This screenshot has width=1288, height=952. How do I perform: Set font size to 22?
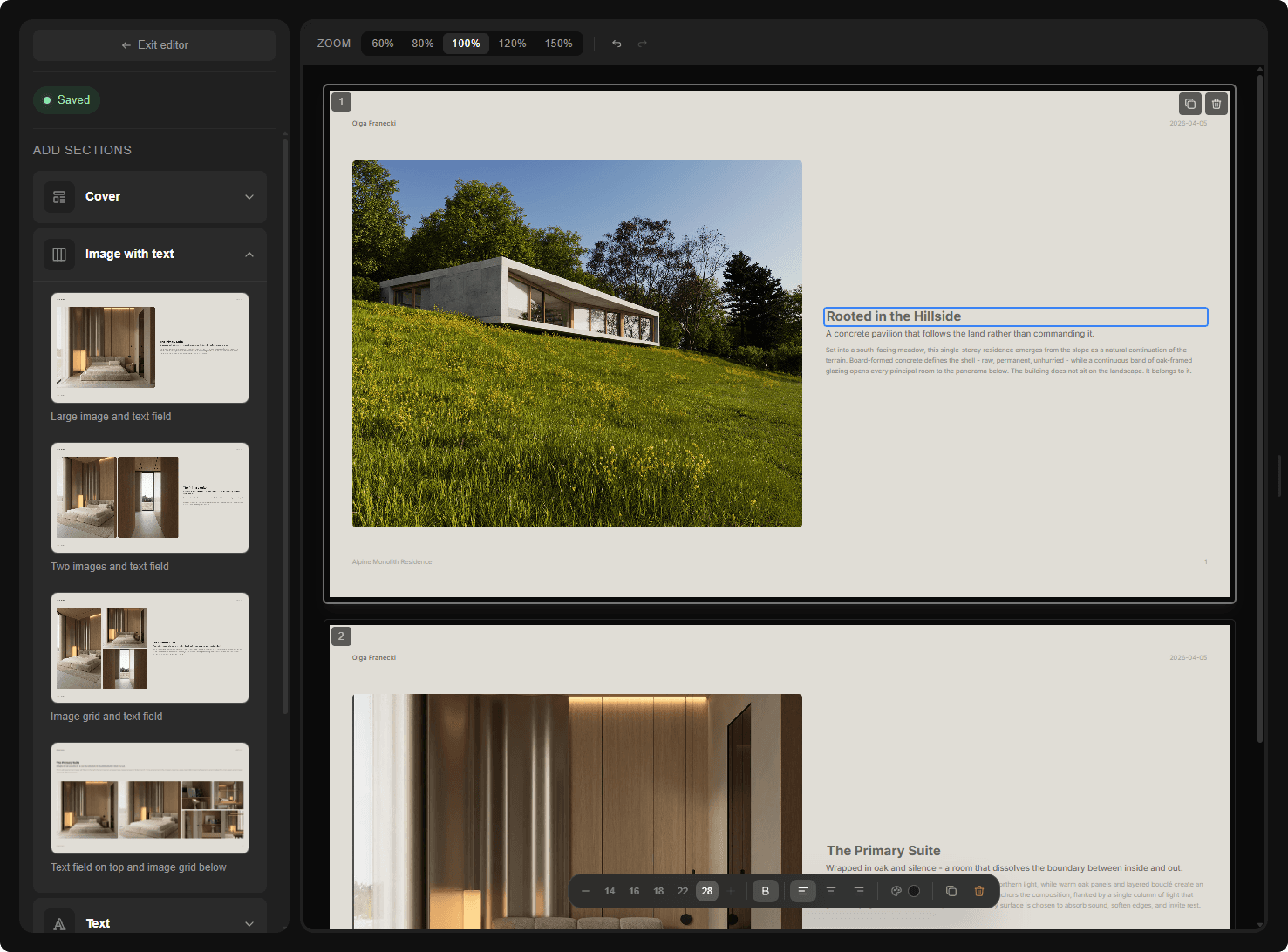(x=683, y=891)
